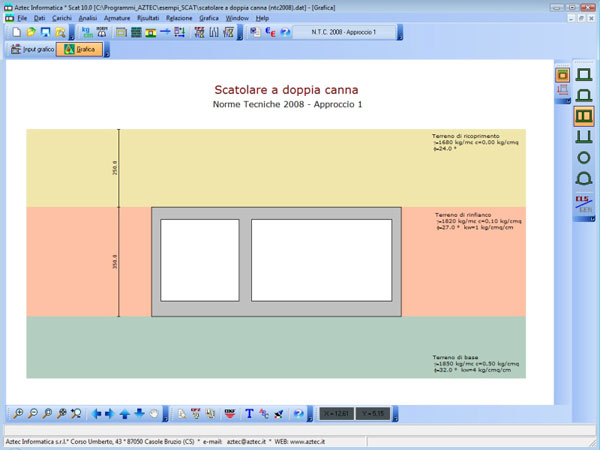Select the blue T text tool
The height and width of the screenshot is (450, 600).
pyautogui.click(x=249, y=414)
